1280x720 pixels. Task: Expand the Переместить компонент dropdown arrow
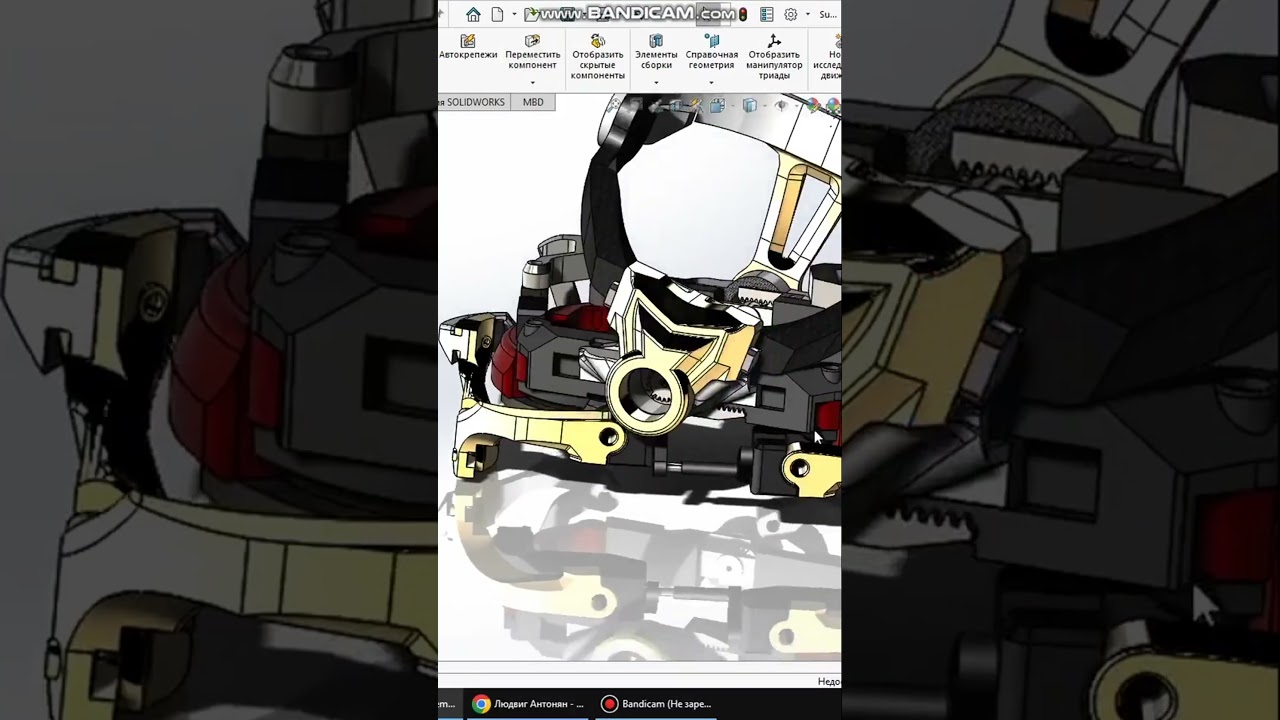coord(533,83)
